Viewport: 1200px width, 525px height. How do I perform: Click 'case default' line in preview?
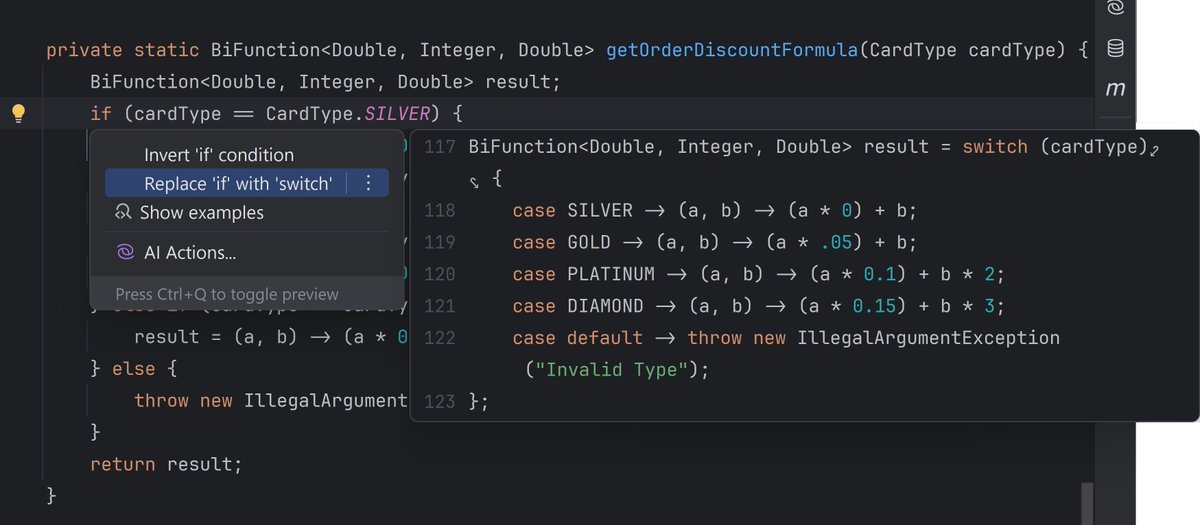tap(786, 338)
